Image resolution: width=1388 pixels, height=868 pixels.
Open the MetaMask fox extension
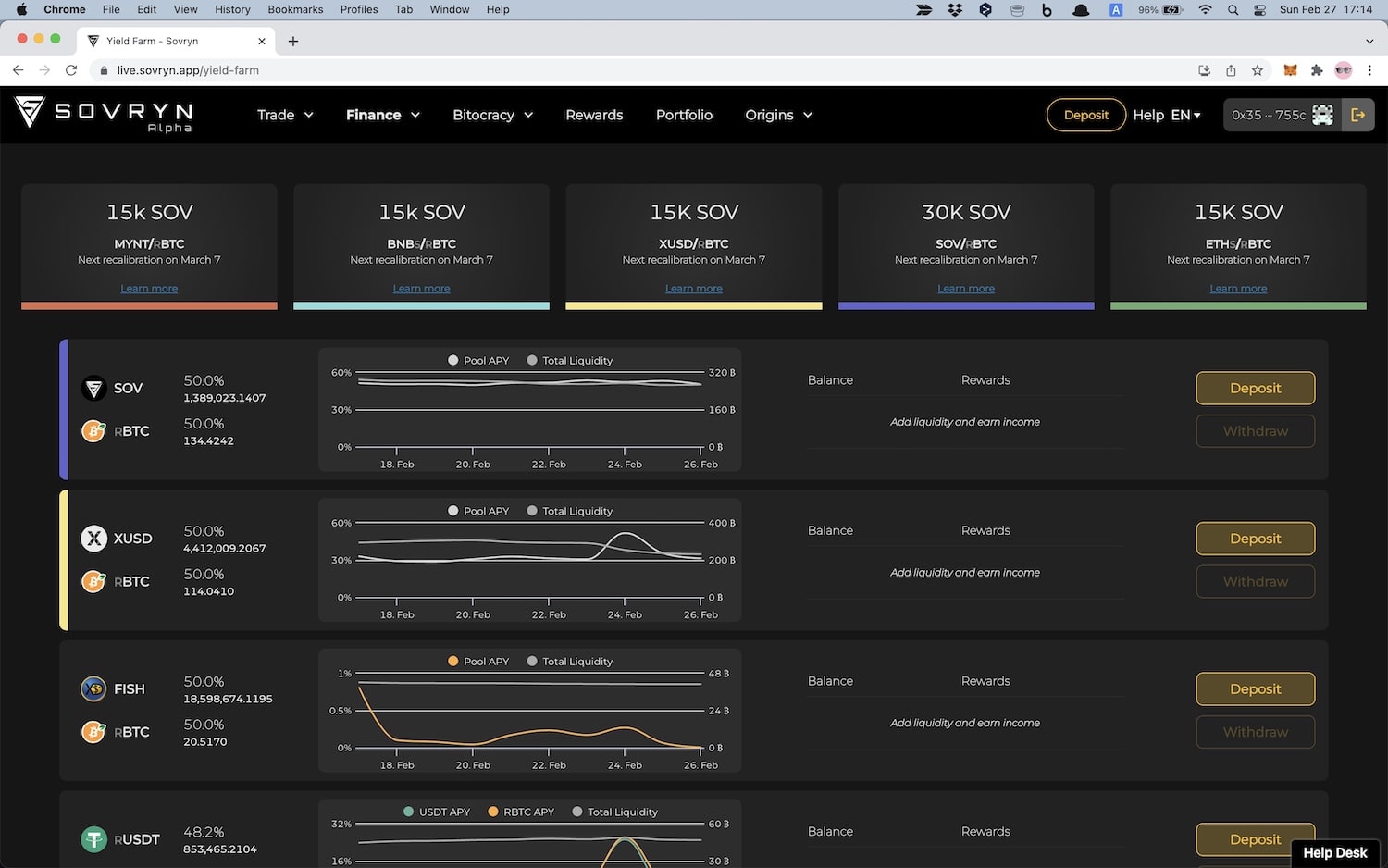click(1290, 70)
